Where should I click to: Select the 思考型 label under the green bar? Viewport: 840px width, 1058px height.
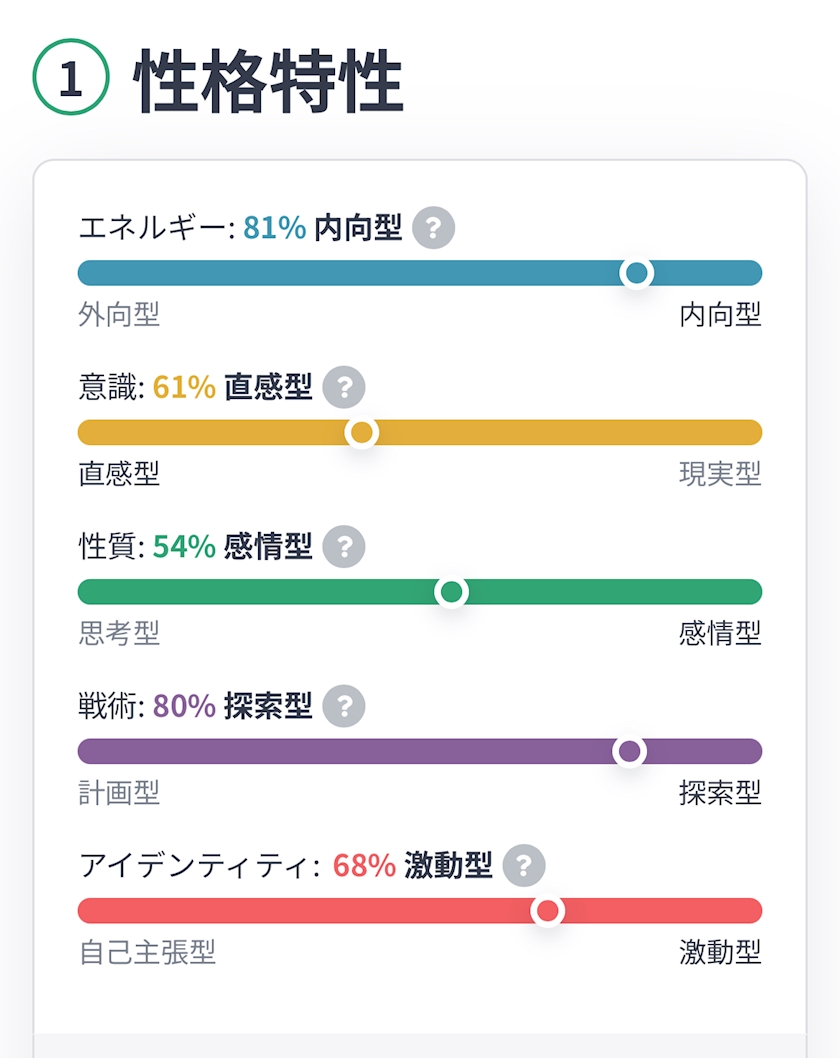coord(119,633)
